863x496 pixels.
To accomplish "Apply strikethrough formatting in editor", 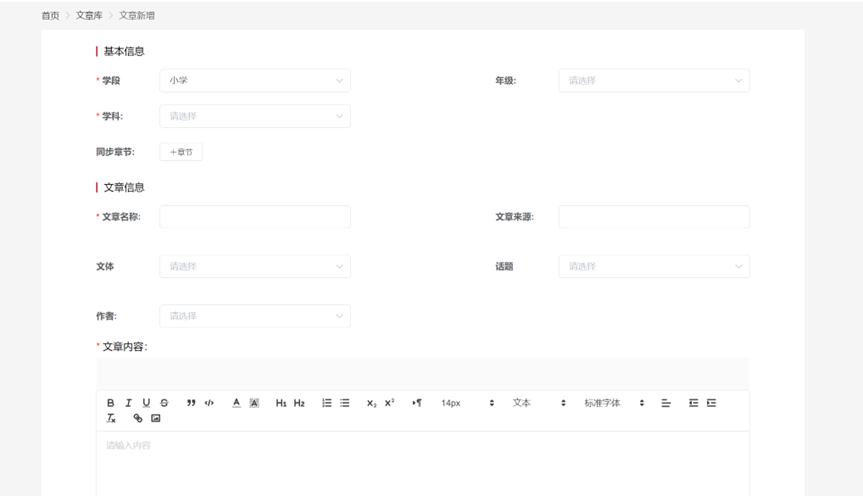I will coord(164,402).
